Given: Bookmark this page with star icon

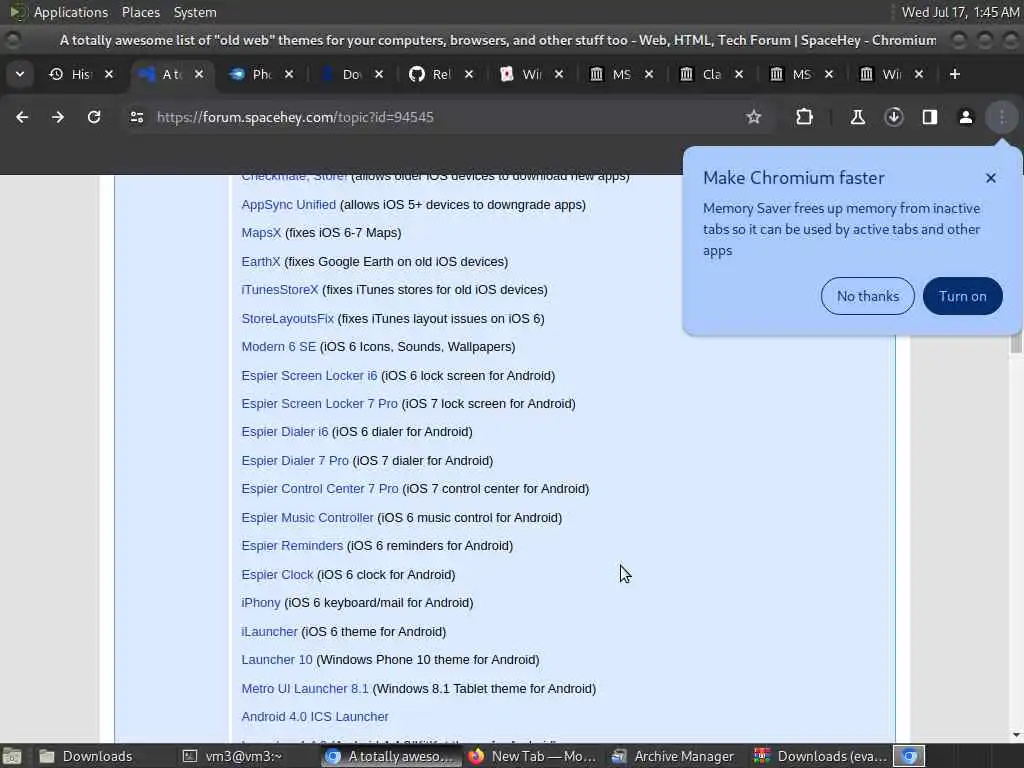Looking at the screenshot, I should tap(754, 117).
